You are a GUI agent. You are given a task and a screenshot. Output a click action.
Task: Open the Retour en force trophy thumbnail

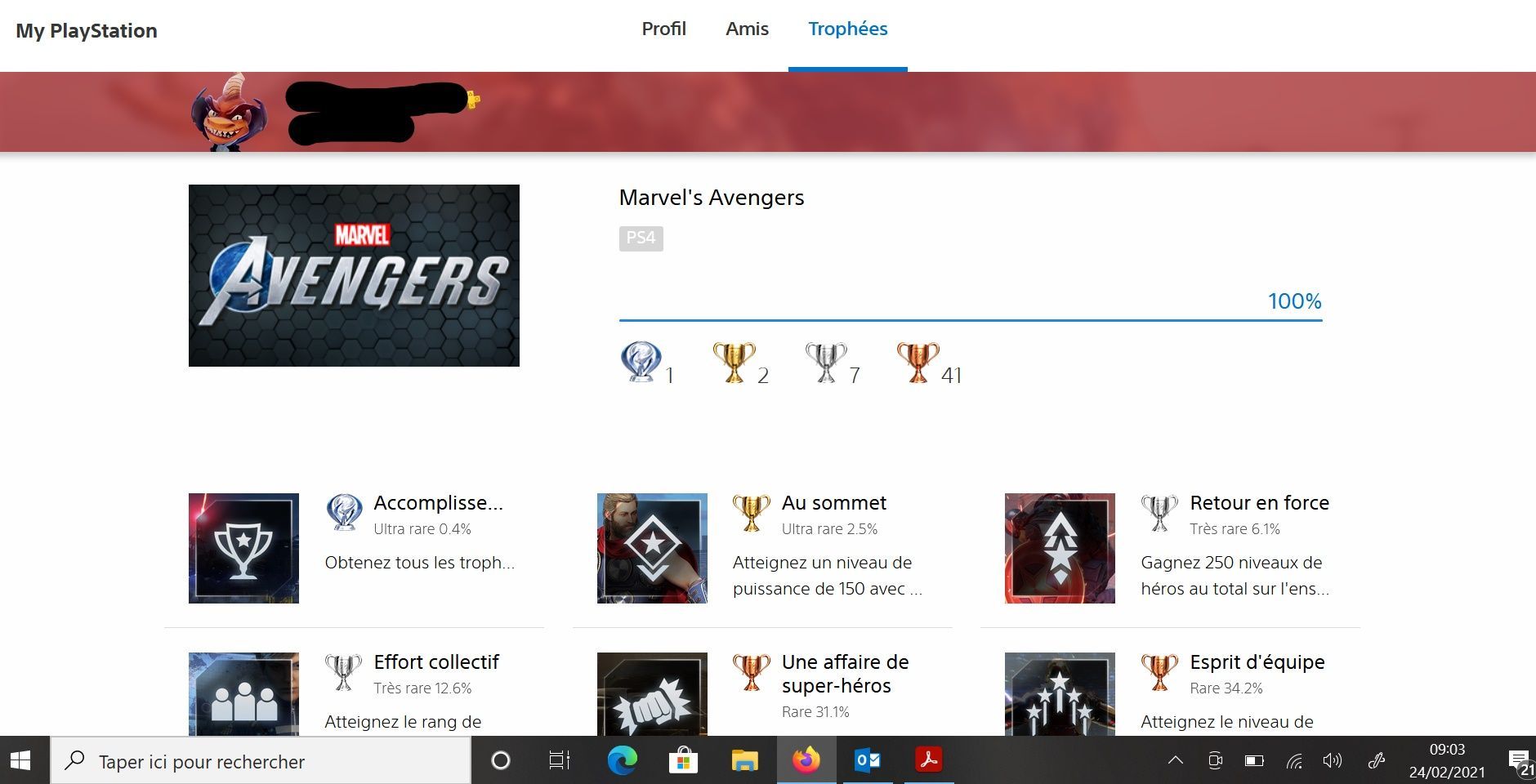click(x=1060, y=548)
